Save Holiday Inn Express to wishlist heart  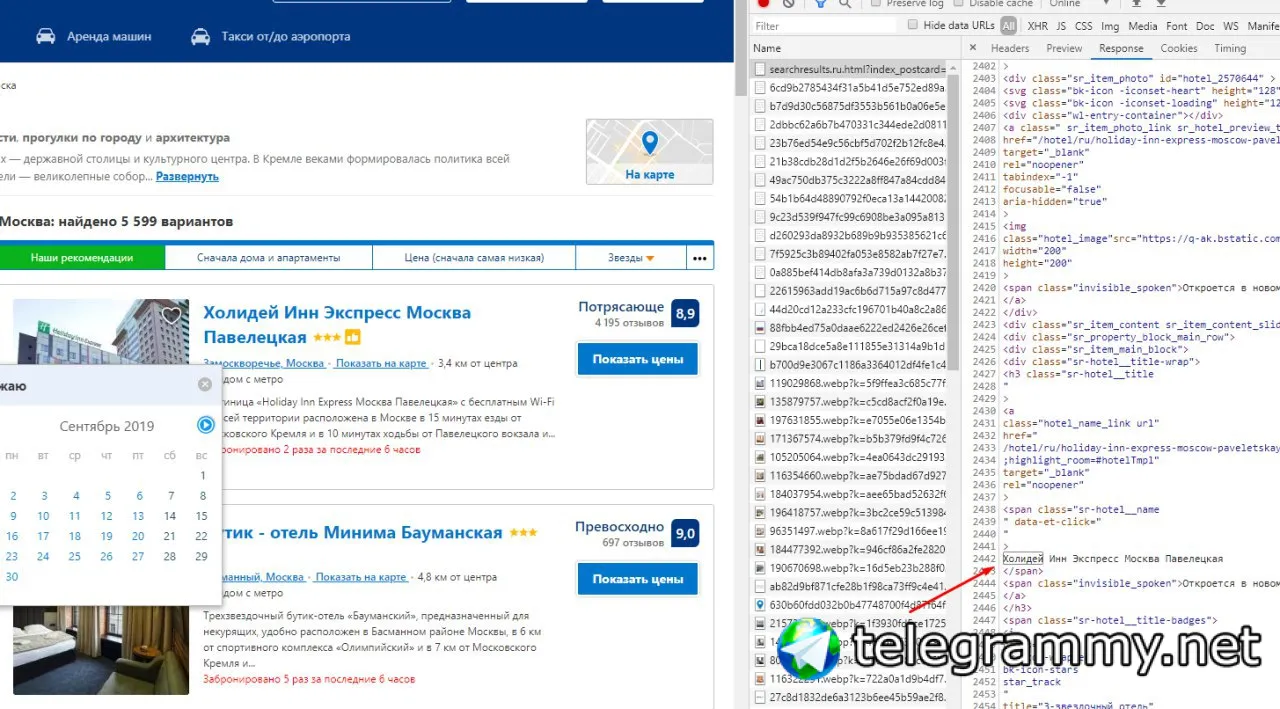[x=172, y=316]
